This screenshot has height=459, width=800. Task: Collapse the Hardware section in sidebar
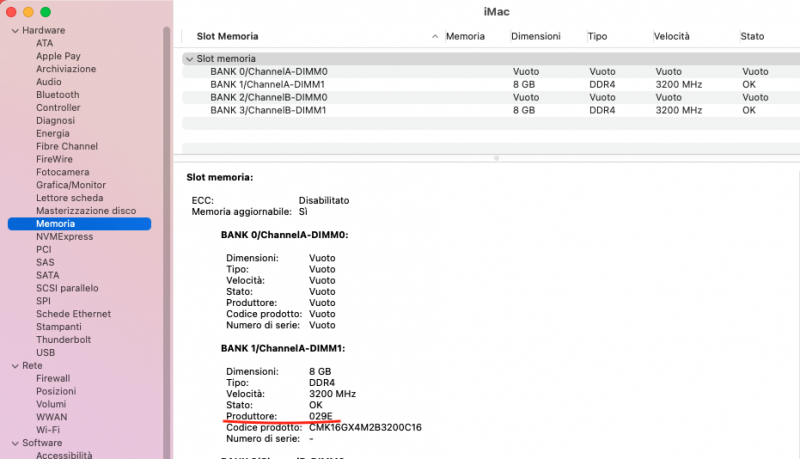pos(15,31)
